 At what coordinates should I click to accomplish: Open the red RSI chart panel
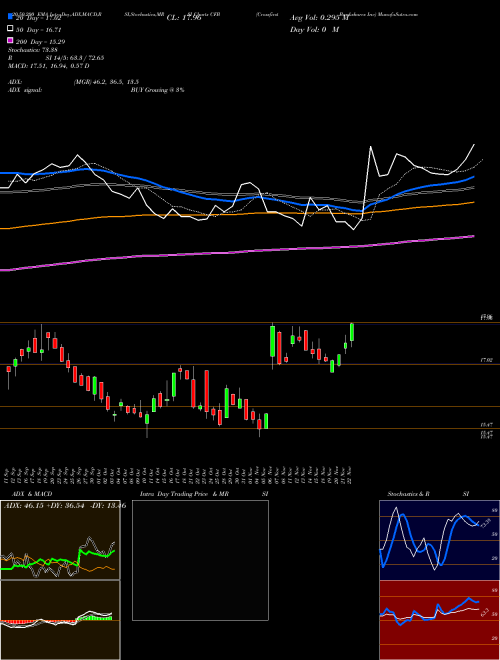[x=439, y=620]
